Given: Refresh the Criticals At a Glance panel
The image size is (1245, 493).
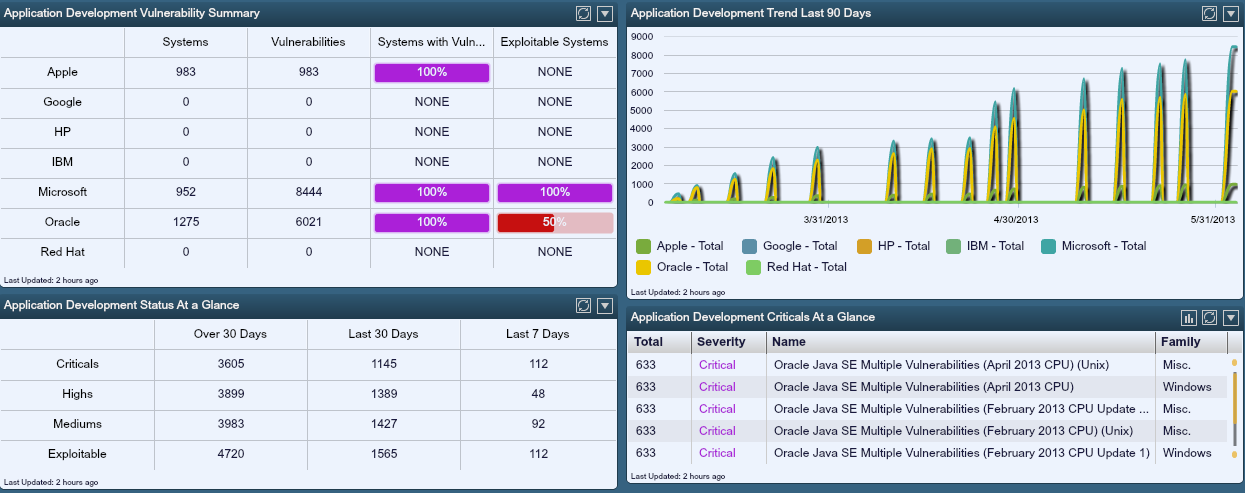Looking at the screenshot, I should [1208, 317].
